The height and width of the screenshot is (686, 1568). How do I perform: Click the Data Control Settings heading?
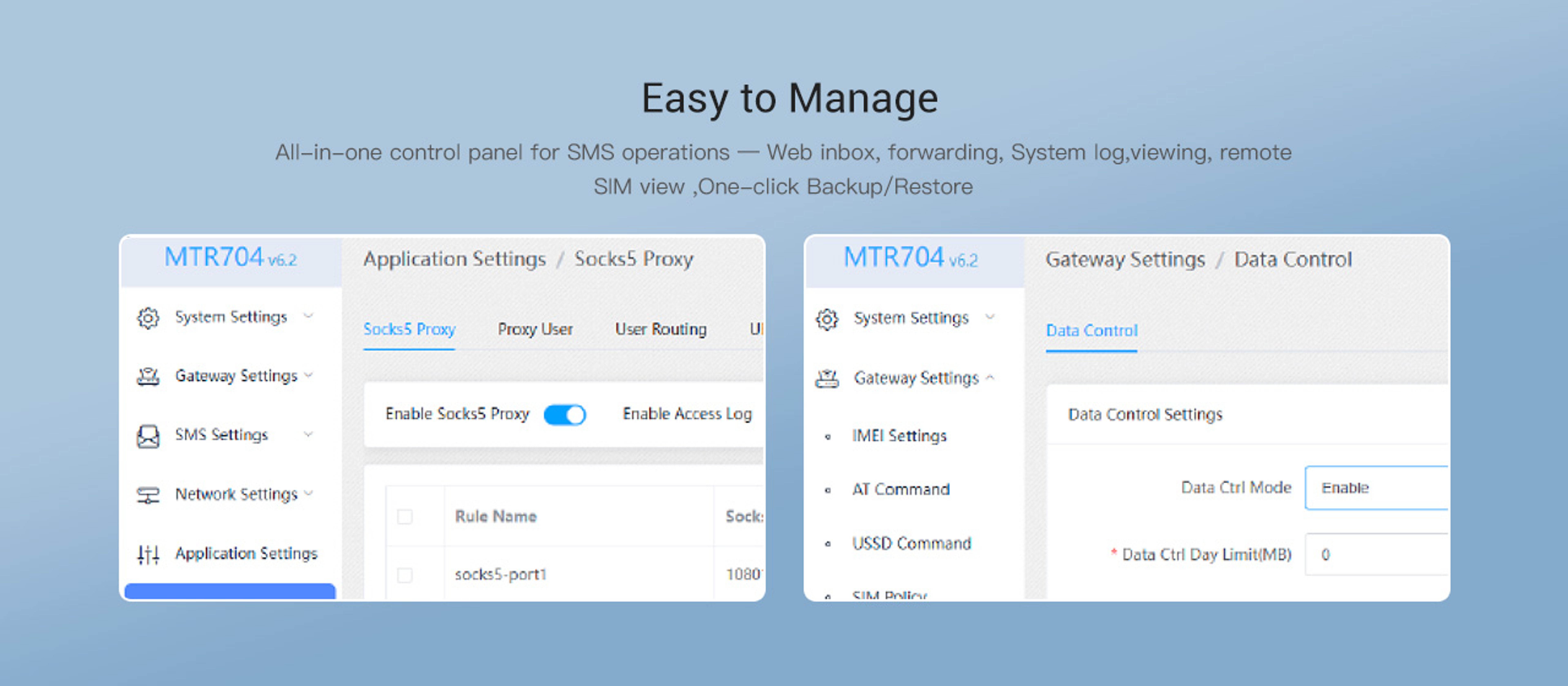point(1145,414)
